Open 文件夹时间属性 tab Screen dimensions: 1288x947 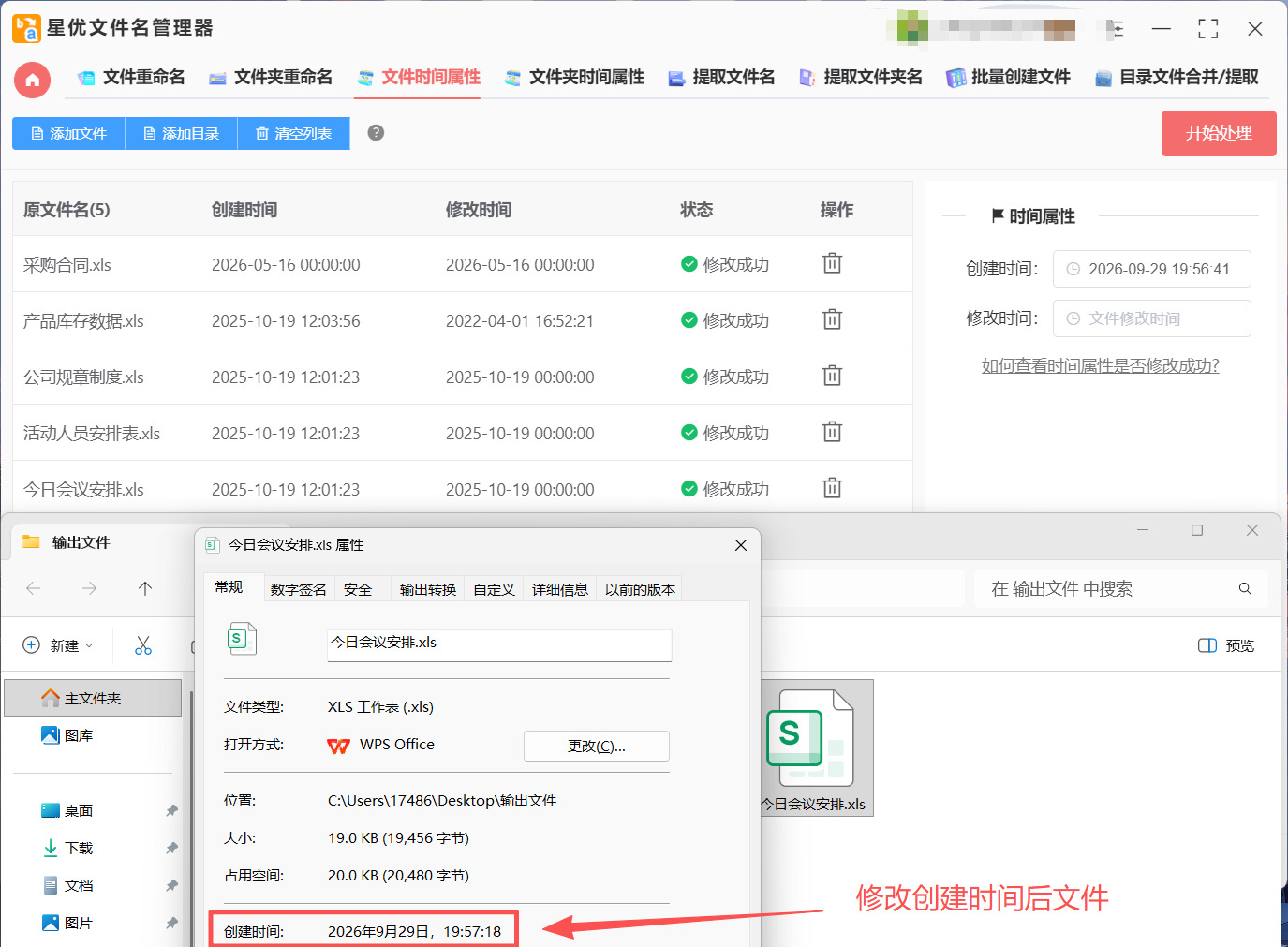[x=573, y=78]
